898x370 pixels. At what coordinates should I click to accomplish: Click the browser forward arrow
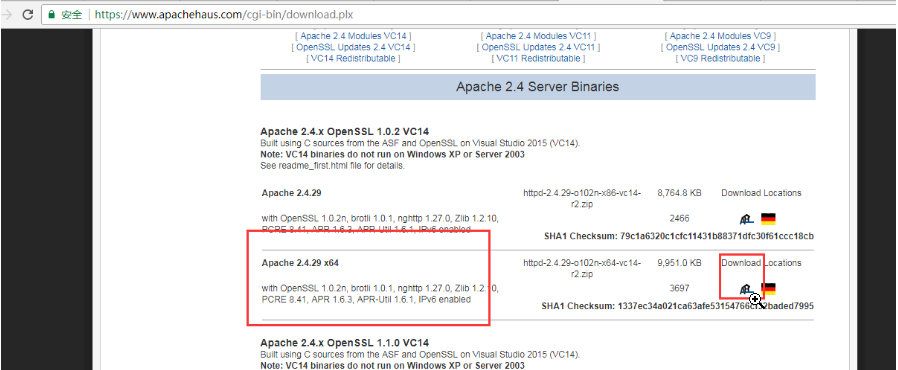click(x=7, y=15)
